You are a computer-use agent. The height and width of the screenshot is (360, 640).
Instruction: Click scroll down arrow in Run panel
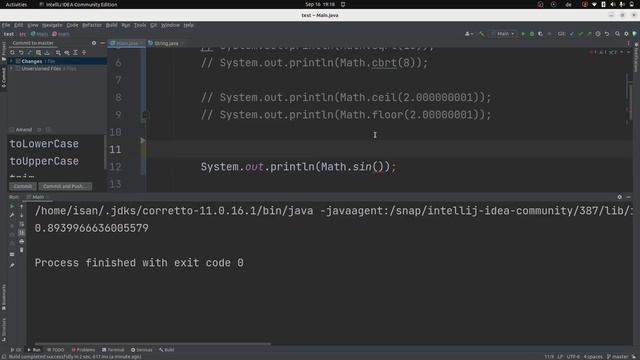pos(22,215)
